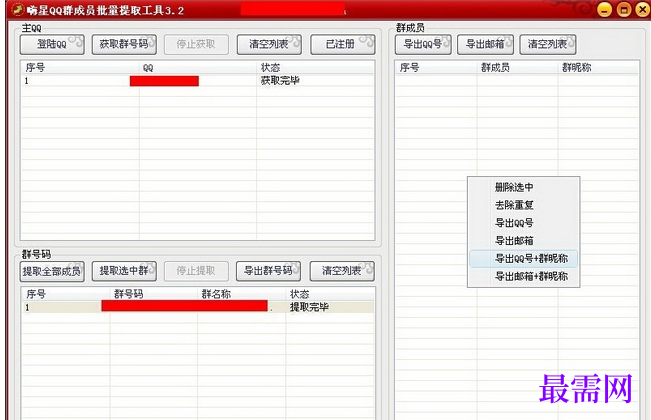This screenshot has width=651, height=420.
Task: Maximize the window
Action: (624, 10)
